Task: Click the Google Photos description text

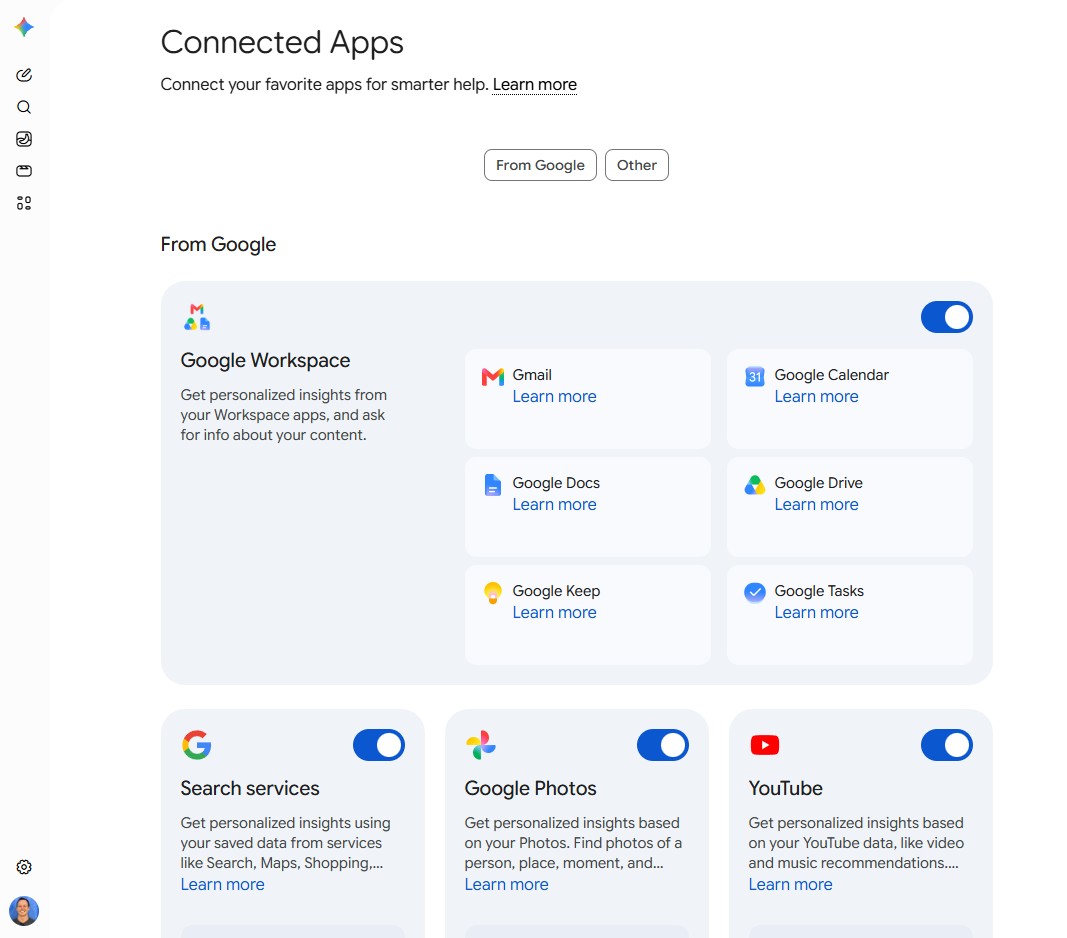Action: 573,843
